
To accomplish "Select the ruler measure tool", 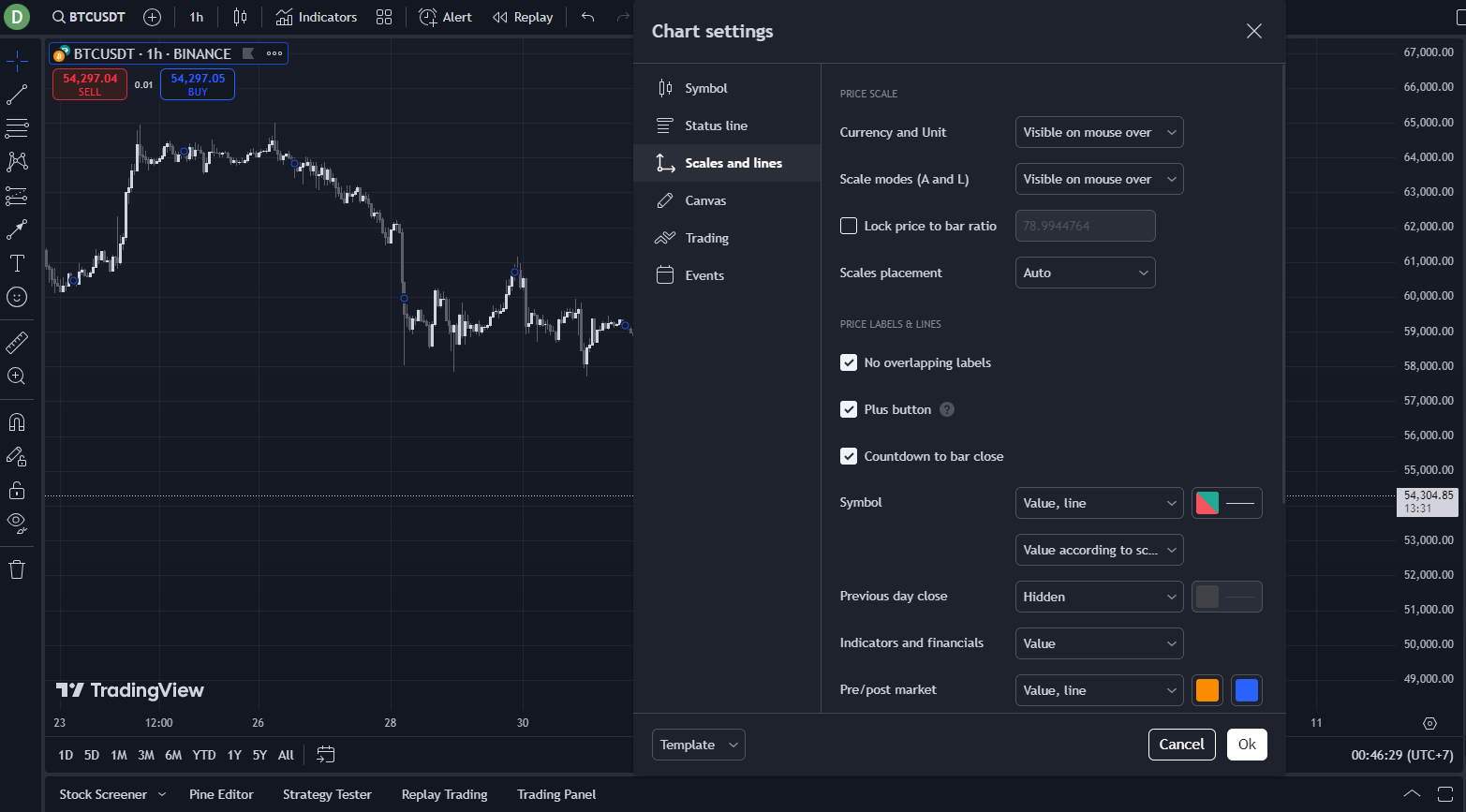I will pyautogui.click(x=17, y=343).
